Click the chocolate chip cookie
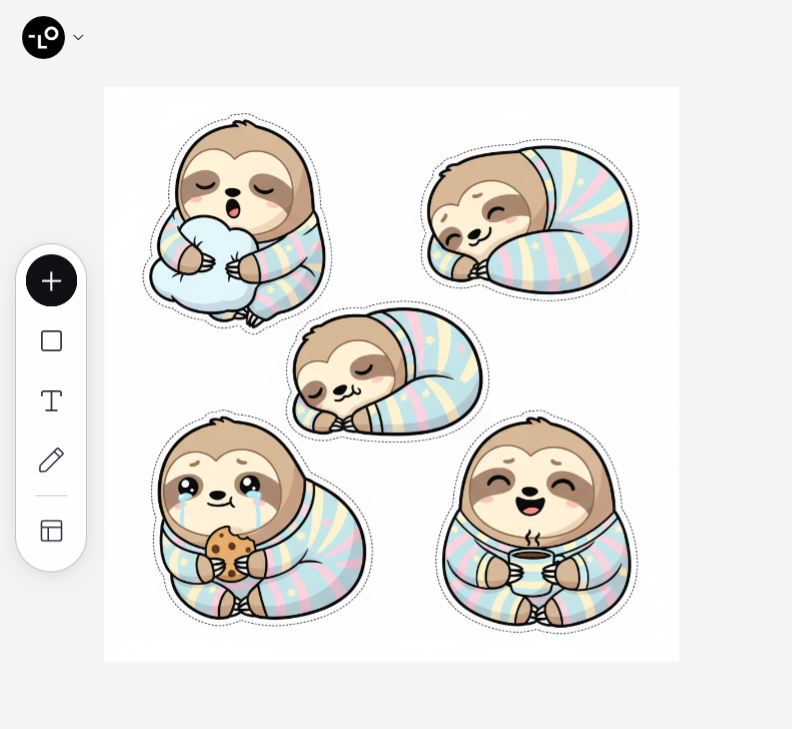Viewport: 792px width, 729px height. click(x=227, y=553)
